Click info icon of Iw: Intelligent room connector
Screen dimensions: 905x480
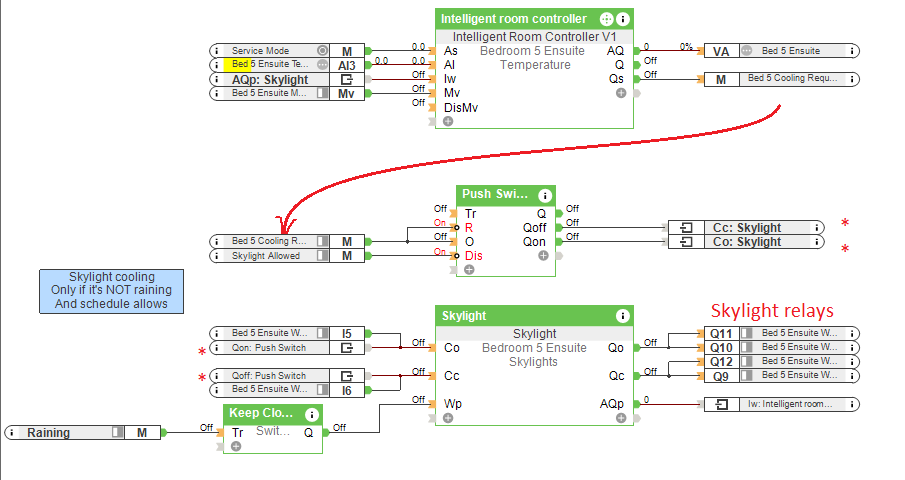(852, 404)
